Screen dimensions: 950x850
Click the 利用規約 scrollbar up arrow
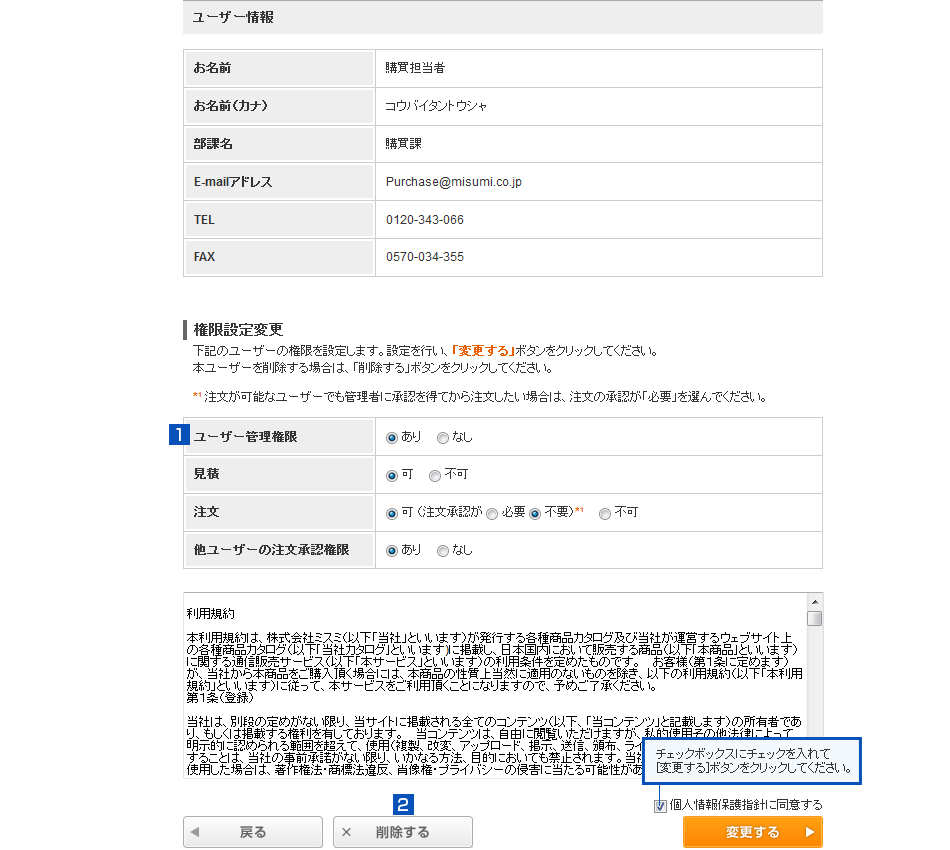click(815, 601)
